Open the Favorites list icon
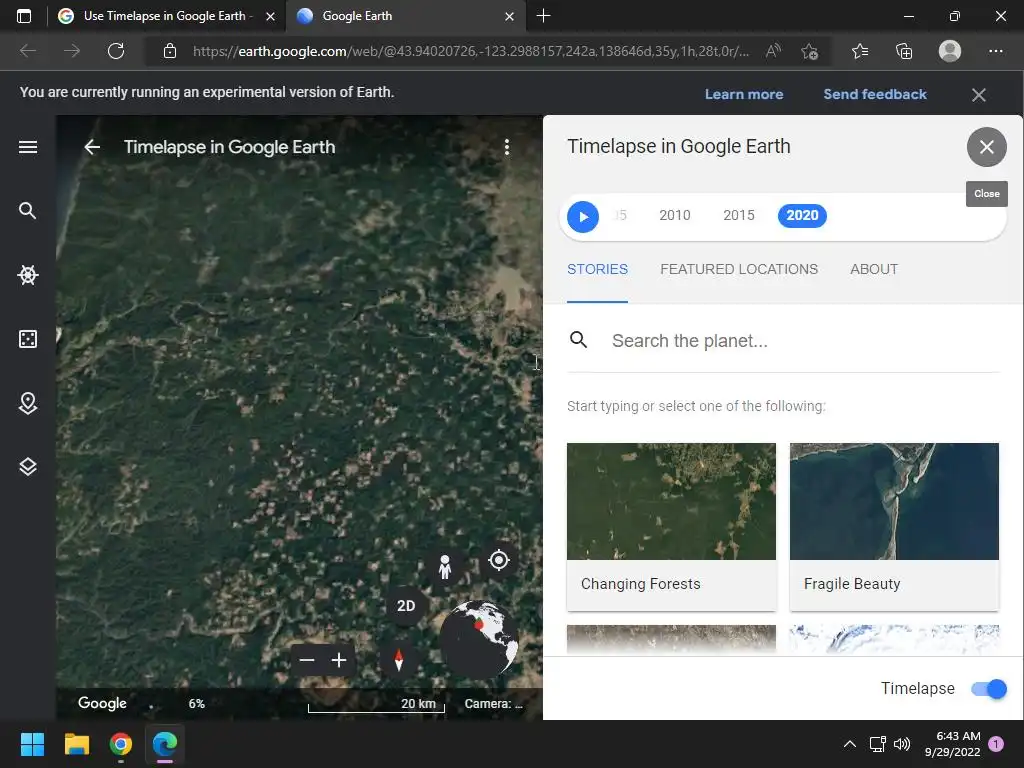The width and height of the screenshot is (1024, 768). [x=859, y=51]
